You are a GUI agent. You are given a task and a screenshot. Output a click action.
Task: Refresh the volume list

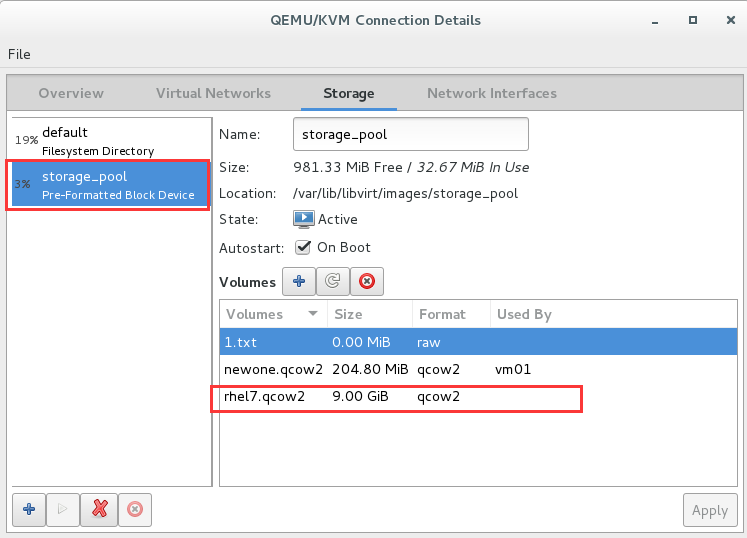click(333, 282)
